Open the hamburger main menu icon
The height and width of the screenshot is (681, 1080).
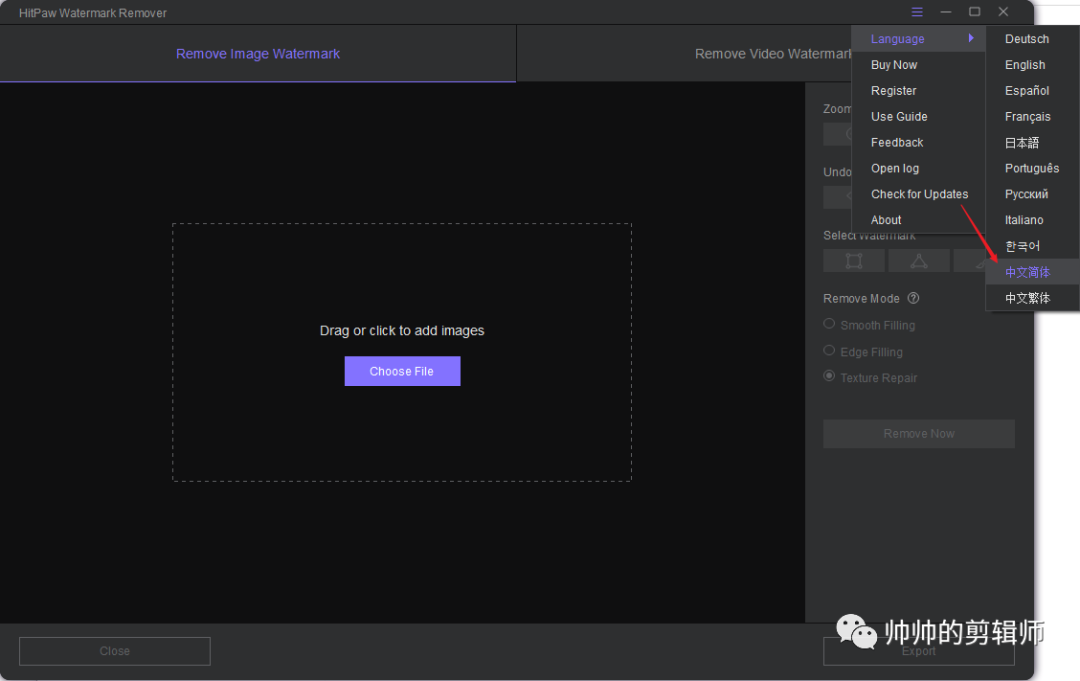[x=917, y=12]
